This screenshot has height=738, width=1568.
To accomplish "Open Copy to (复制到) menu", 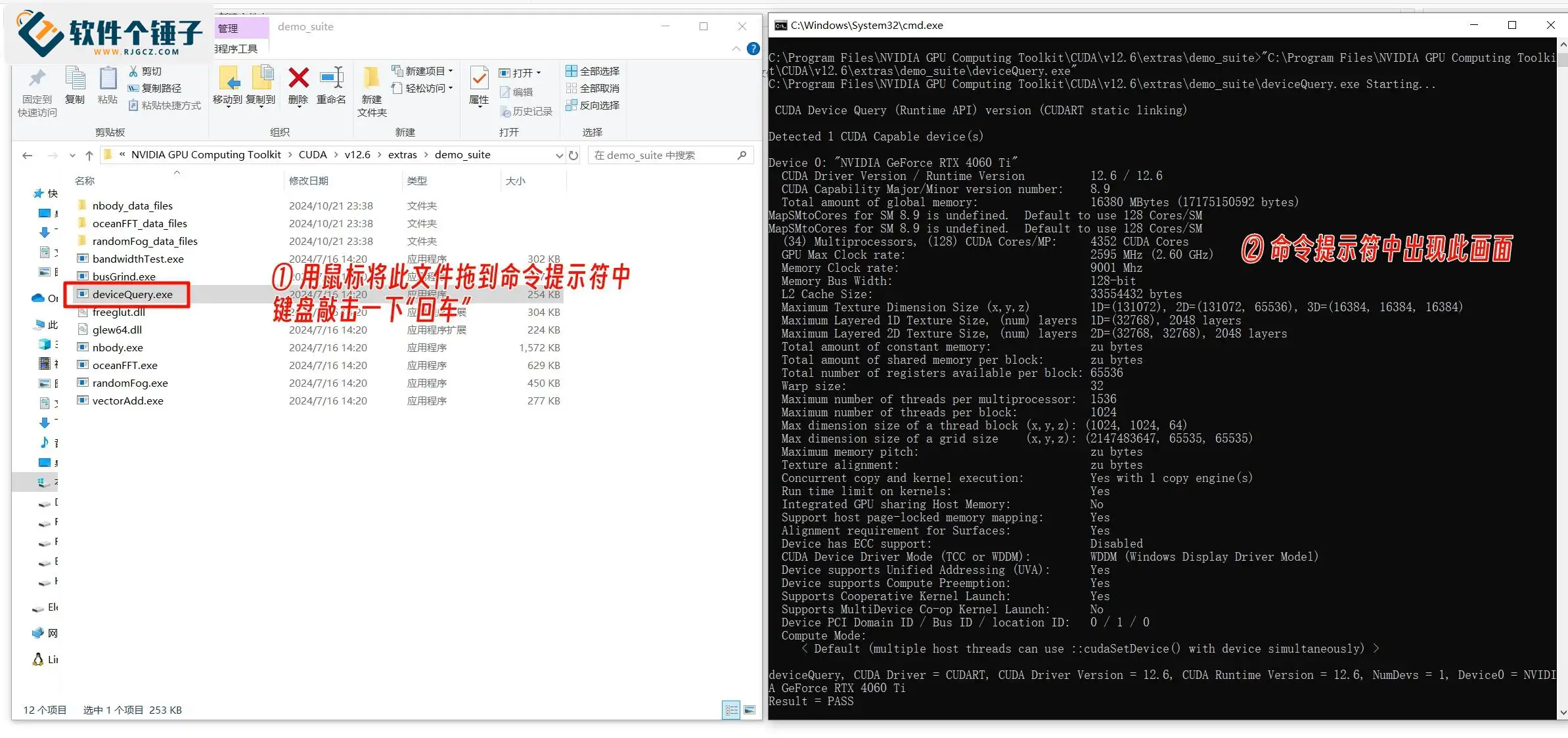I will [x=261, y=86].
